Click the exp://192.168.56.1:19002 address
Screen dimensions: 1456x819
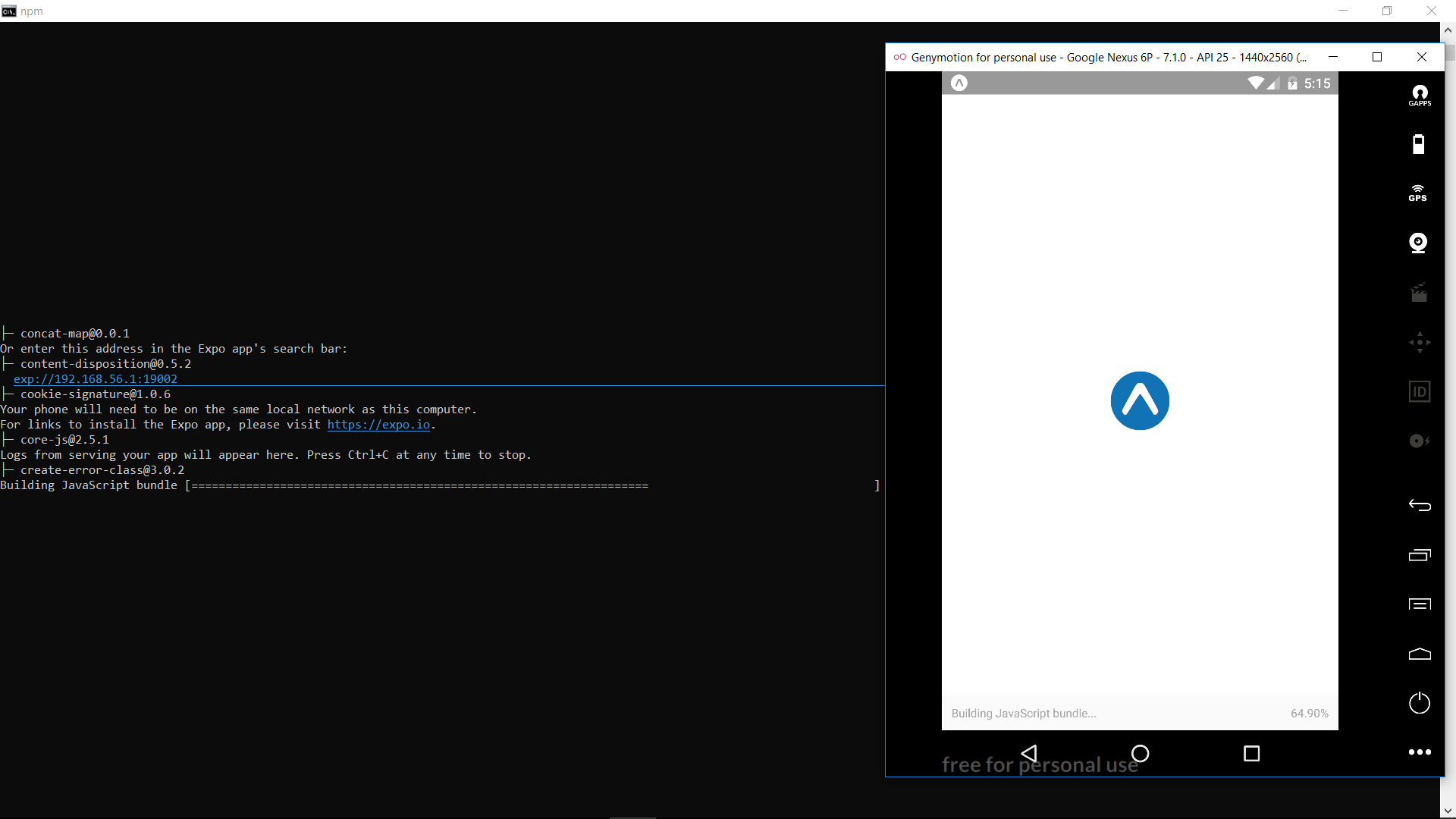pos(96,379)
